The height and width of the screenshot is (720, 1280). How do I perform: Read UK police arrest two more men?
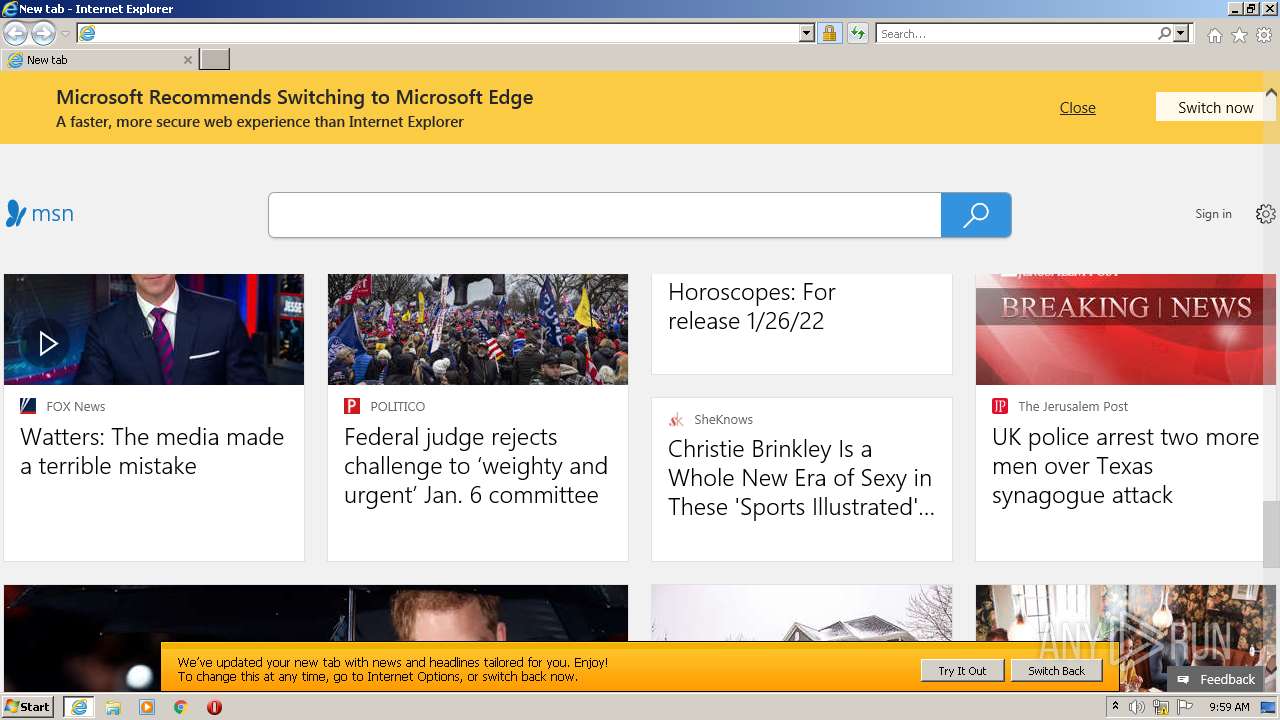tap(1125, 466)
